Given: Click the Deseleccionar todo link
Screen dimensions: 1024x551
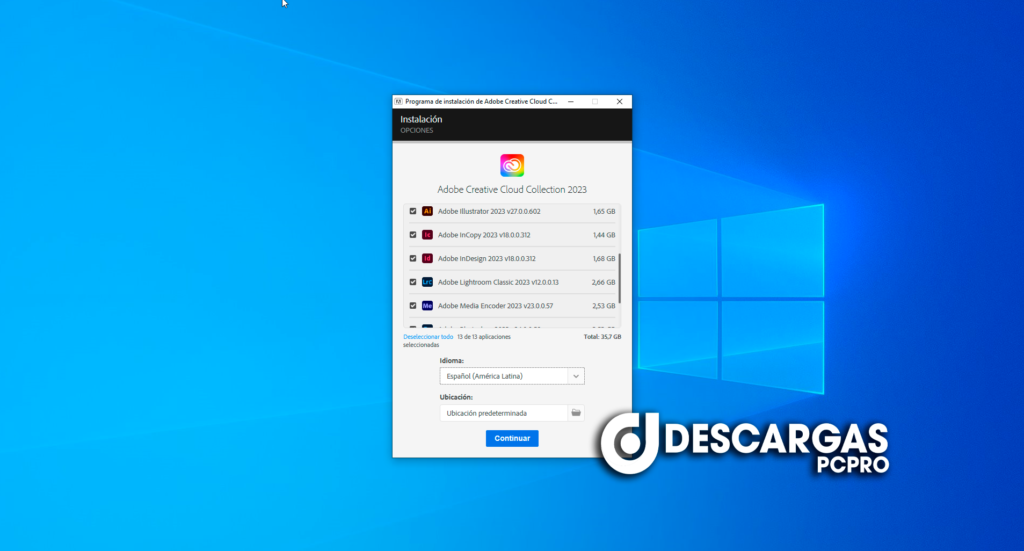Looking at the screenshot, I should tap(428, 337).
